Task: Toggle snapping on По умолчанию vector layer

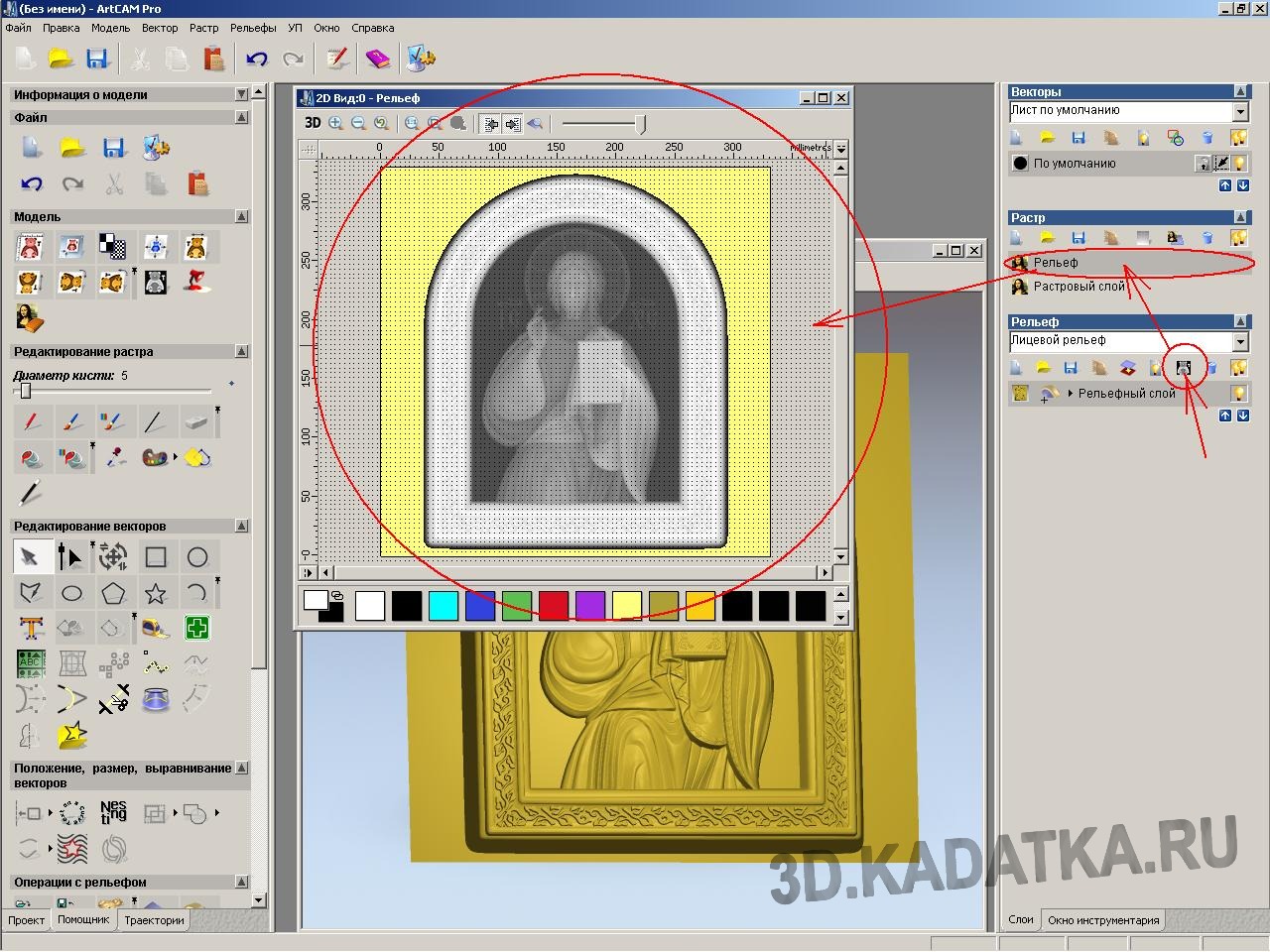Action: click(1221, 164)
